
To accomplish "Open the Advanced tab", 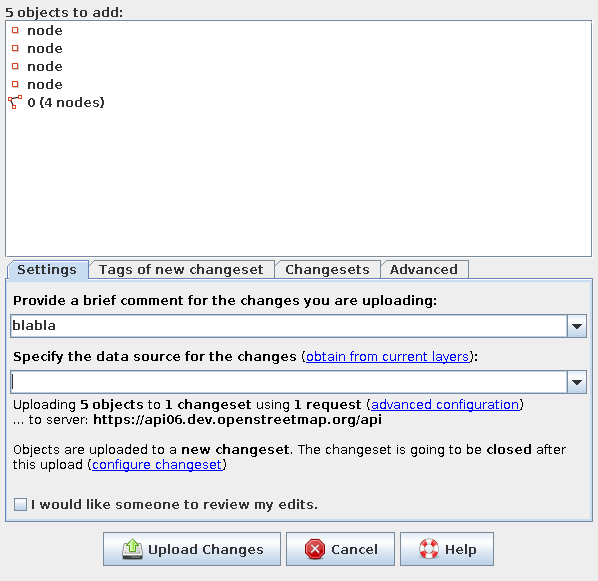I will point(424,270).
